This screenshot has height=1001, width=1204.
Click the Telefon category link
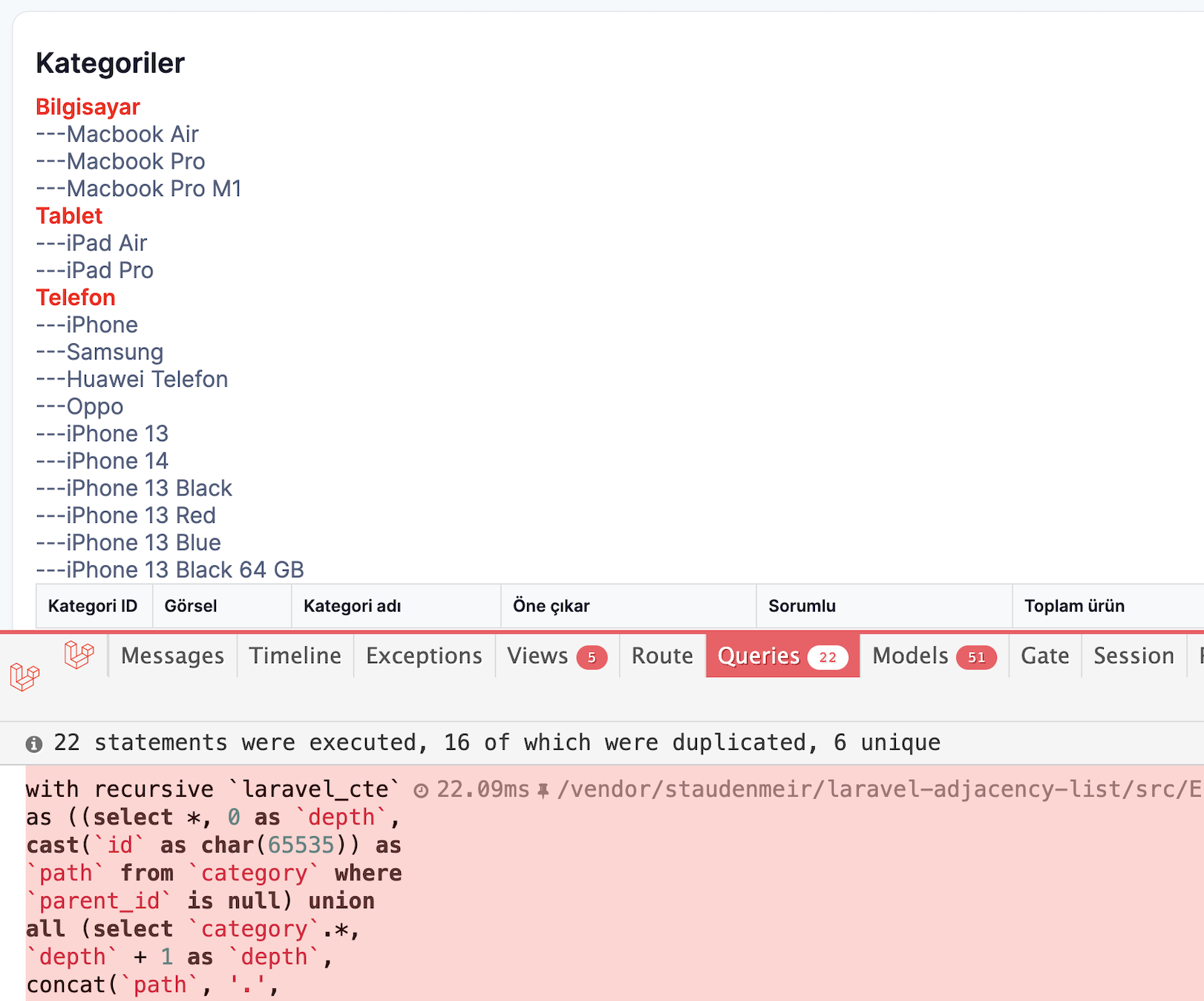click(76, 298)
